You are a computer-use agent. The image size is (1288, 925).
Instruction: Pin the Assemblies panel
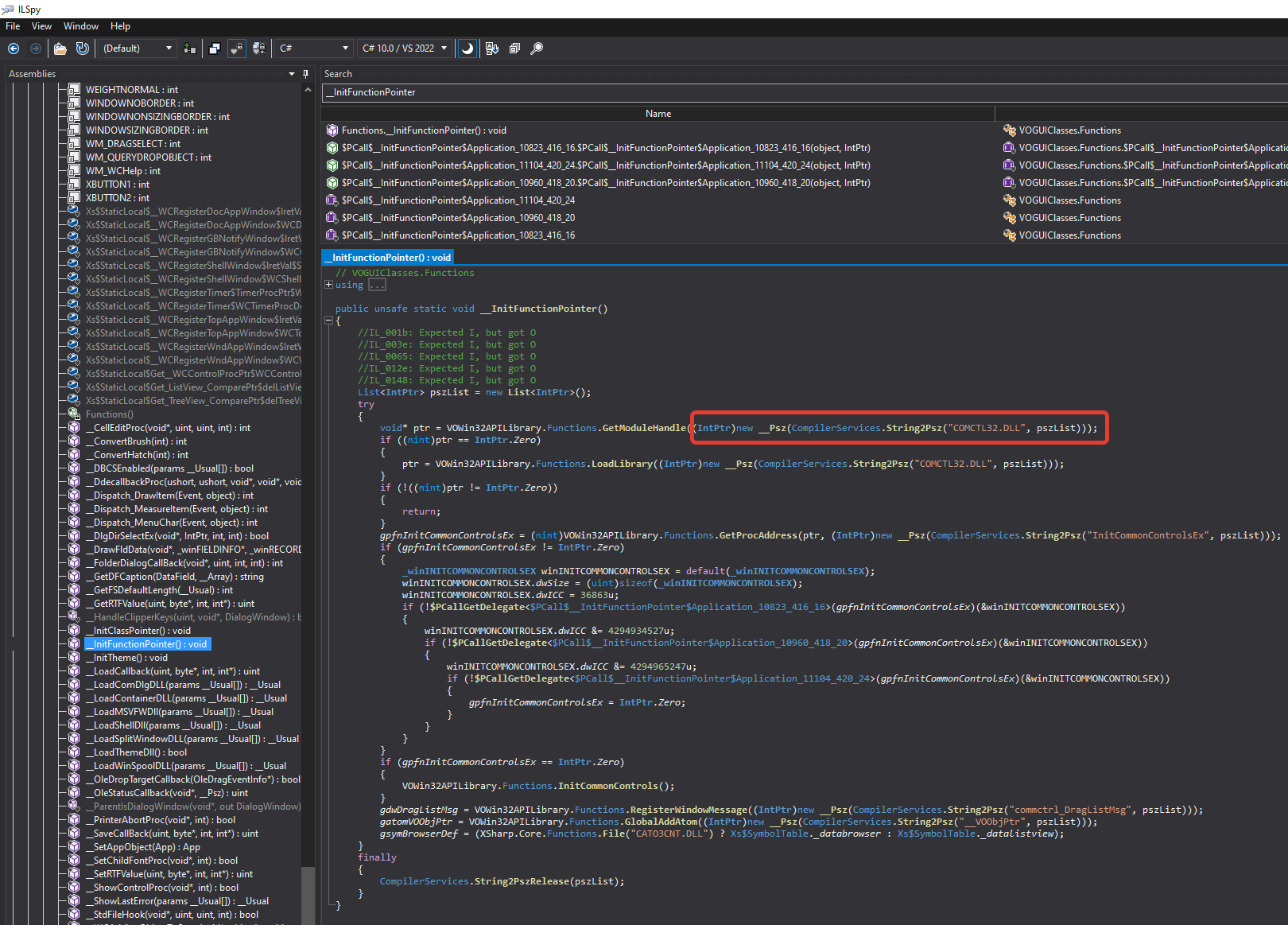(x=305, y=73)
